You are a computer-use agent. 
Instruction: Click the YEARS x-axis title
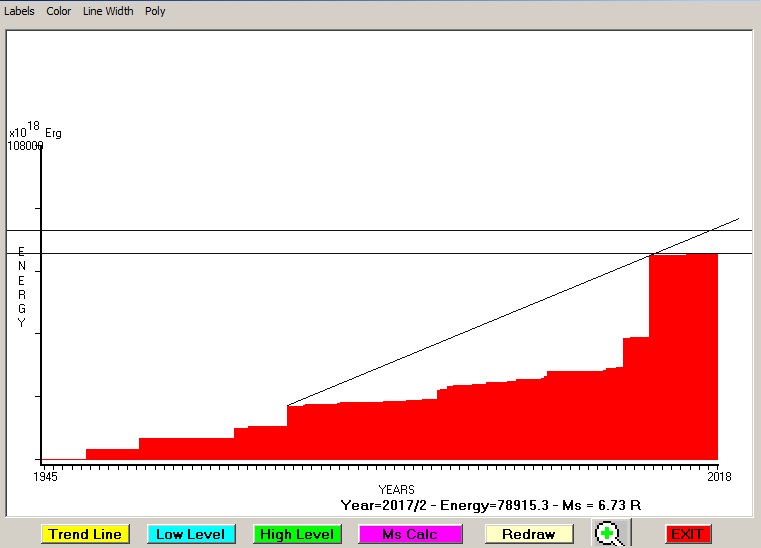[396, 489]
